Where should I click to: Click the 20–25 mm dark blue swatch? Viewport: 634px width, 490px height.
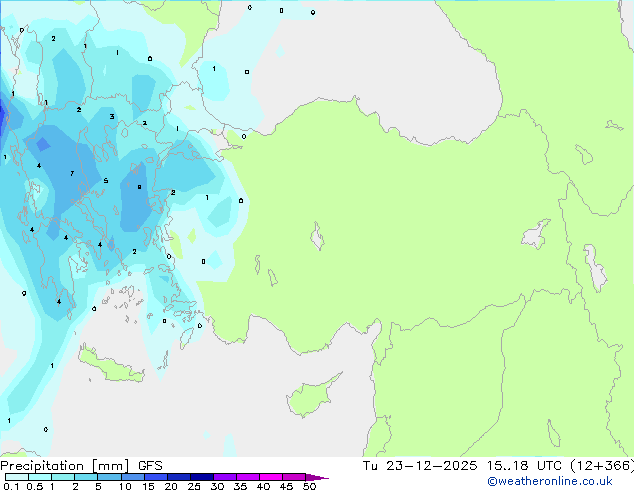point(179,477)
